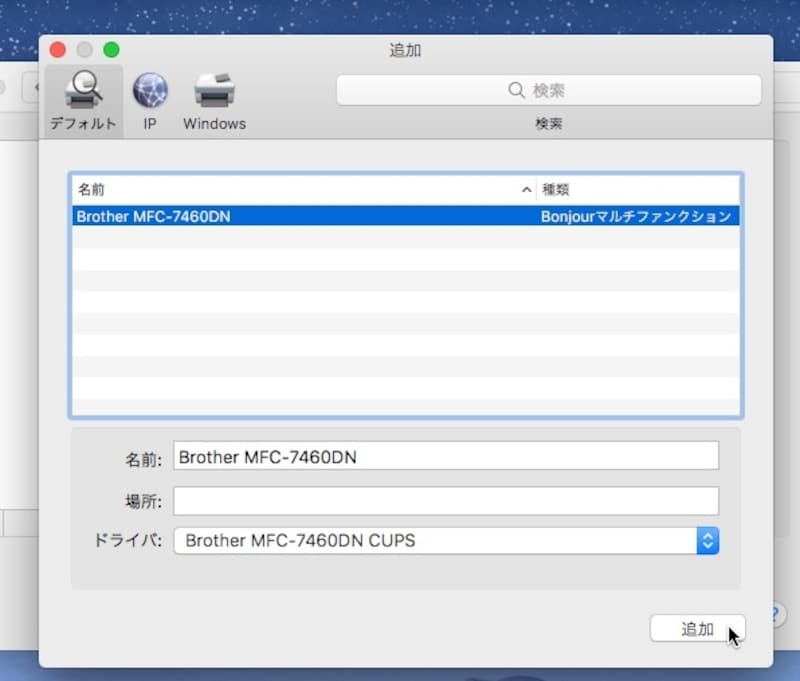This screenshot has width=800, height=681.
Task: Sort list by 種類 column header
Action: [636, 189]
